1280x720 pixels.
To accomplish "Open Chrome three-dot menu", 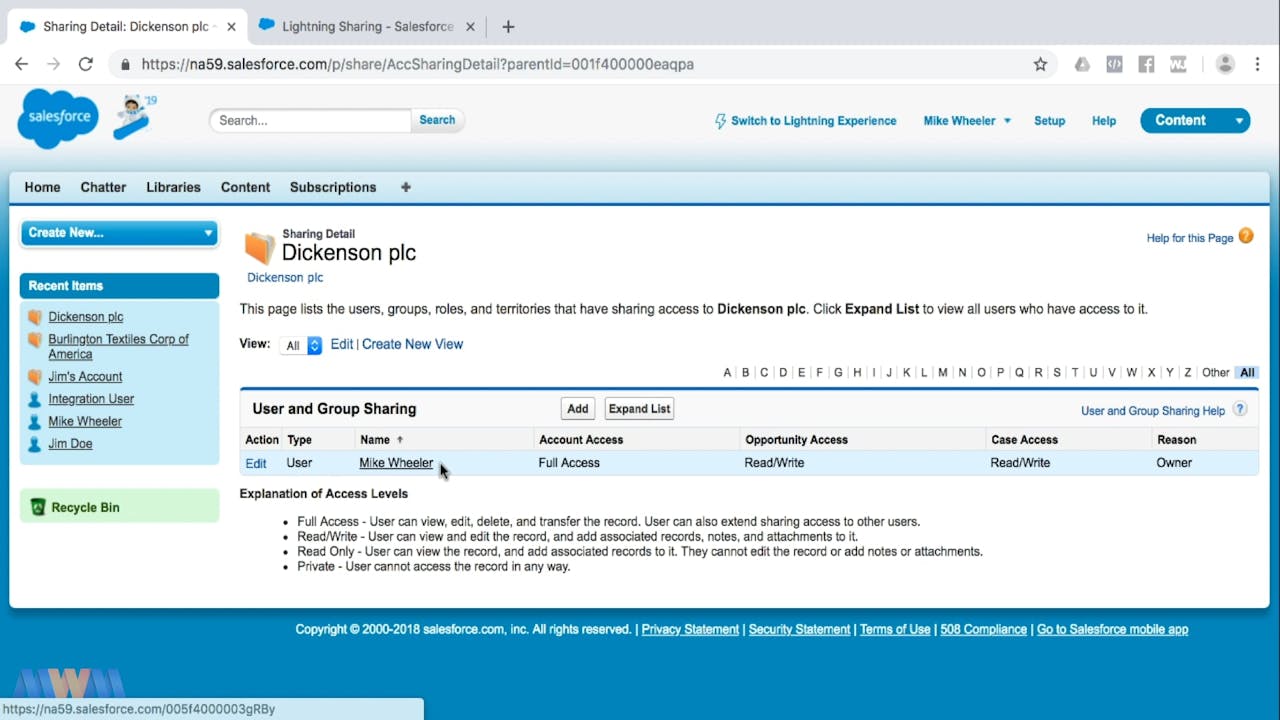I will pos(1257,64).
